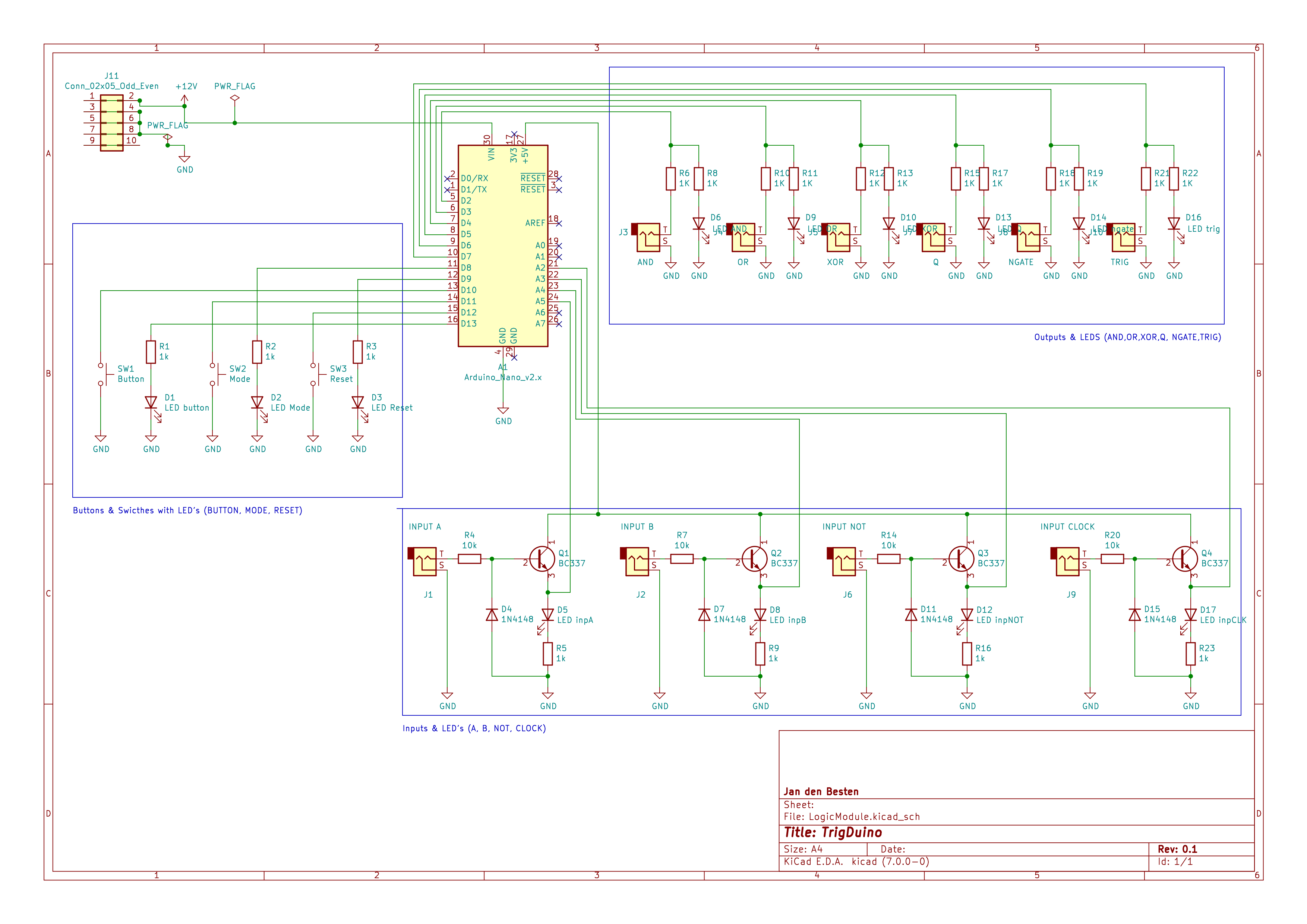Select resistor R23 1k symbol
This screenshot has width=1307, height=924.
[x=1190, y=654]
